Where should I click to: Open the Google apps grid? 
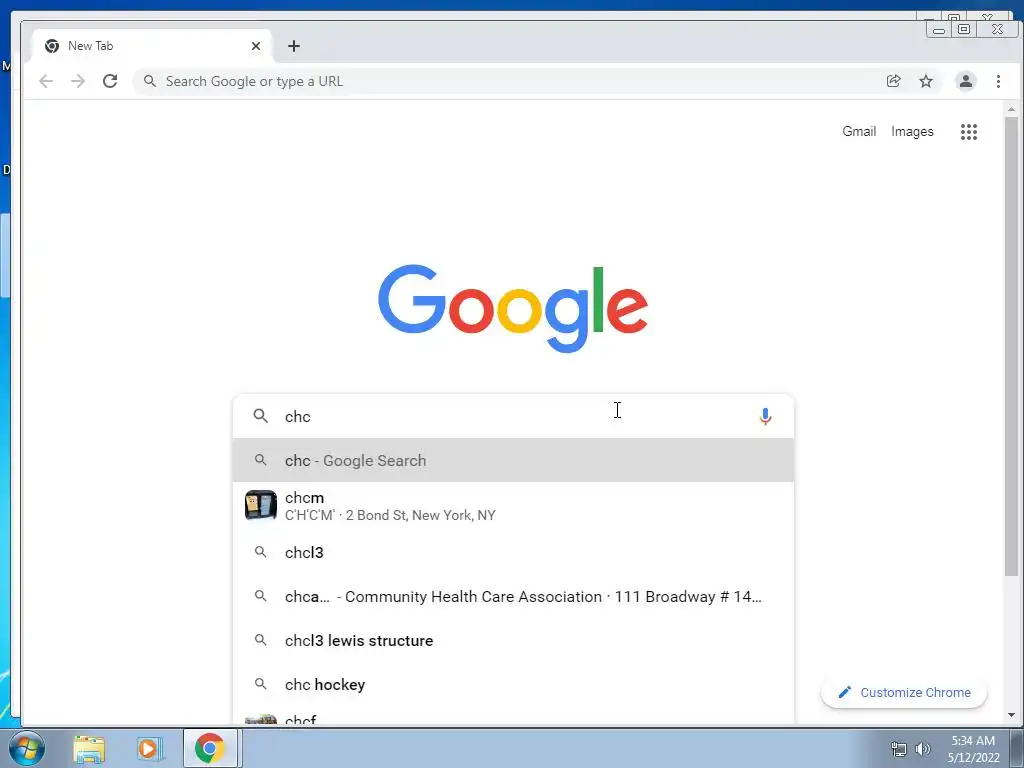[x=968, y=132]
